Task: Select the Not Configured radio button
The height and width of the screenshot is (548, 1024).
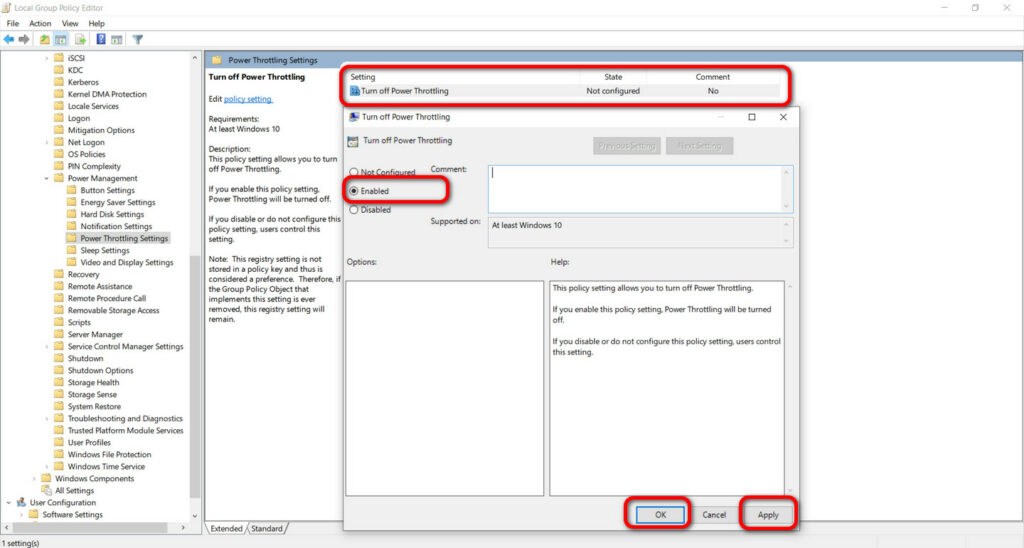Action: point(354,172)
